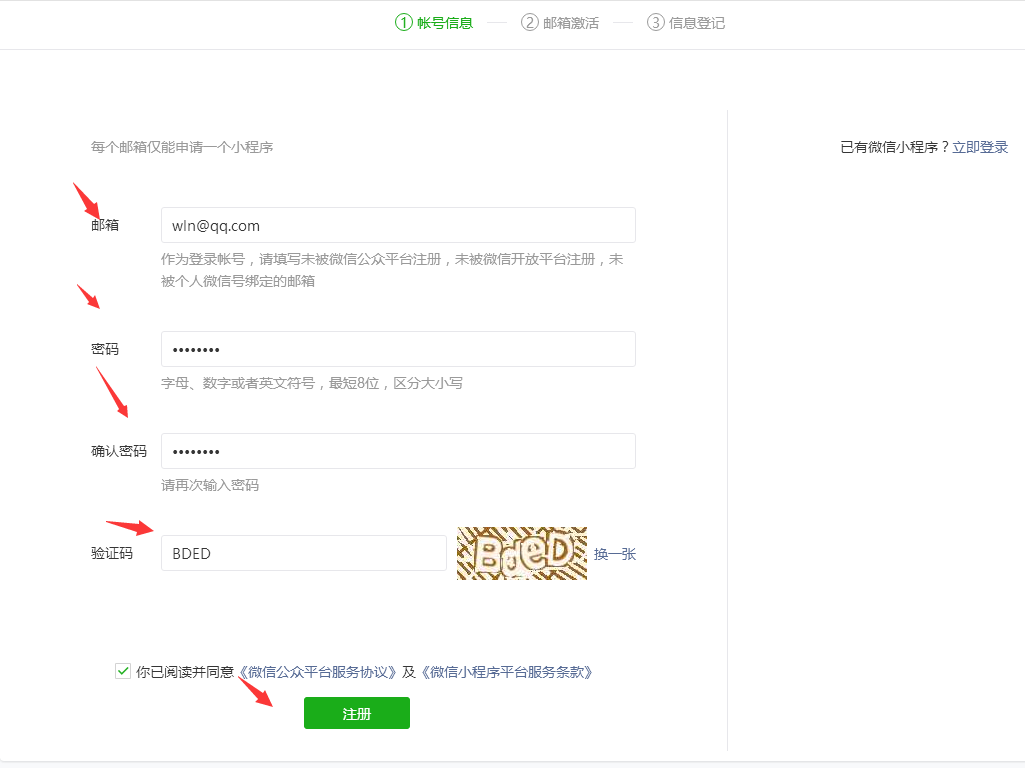Select the 邮箱激活 step label

pos(571,23)
